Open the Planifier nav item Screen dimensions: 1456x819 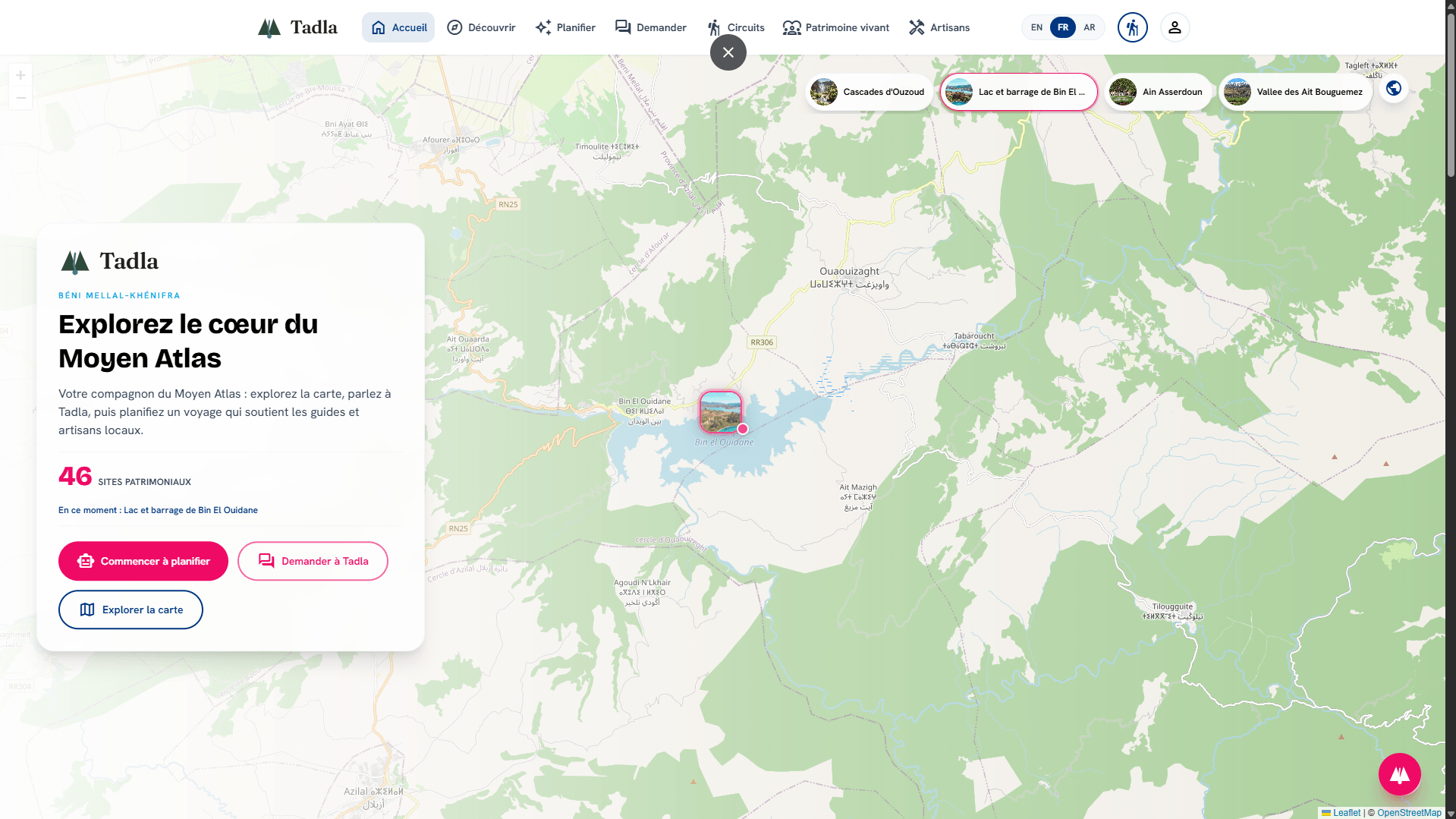point(565,27)
